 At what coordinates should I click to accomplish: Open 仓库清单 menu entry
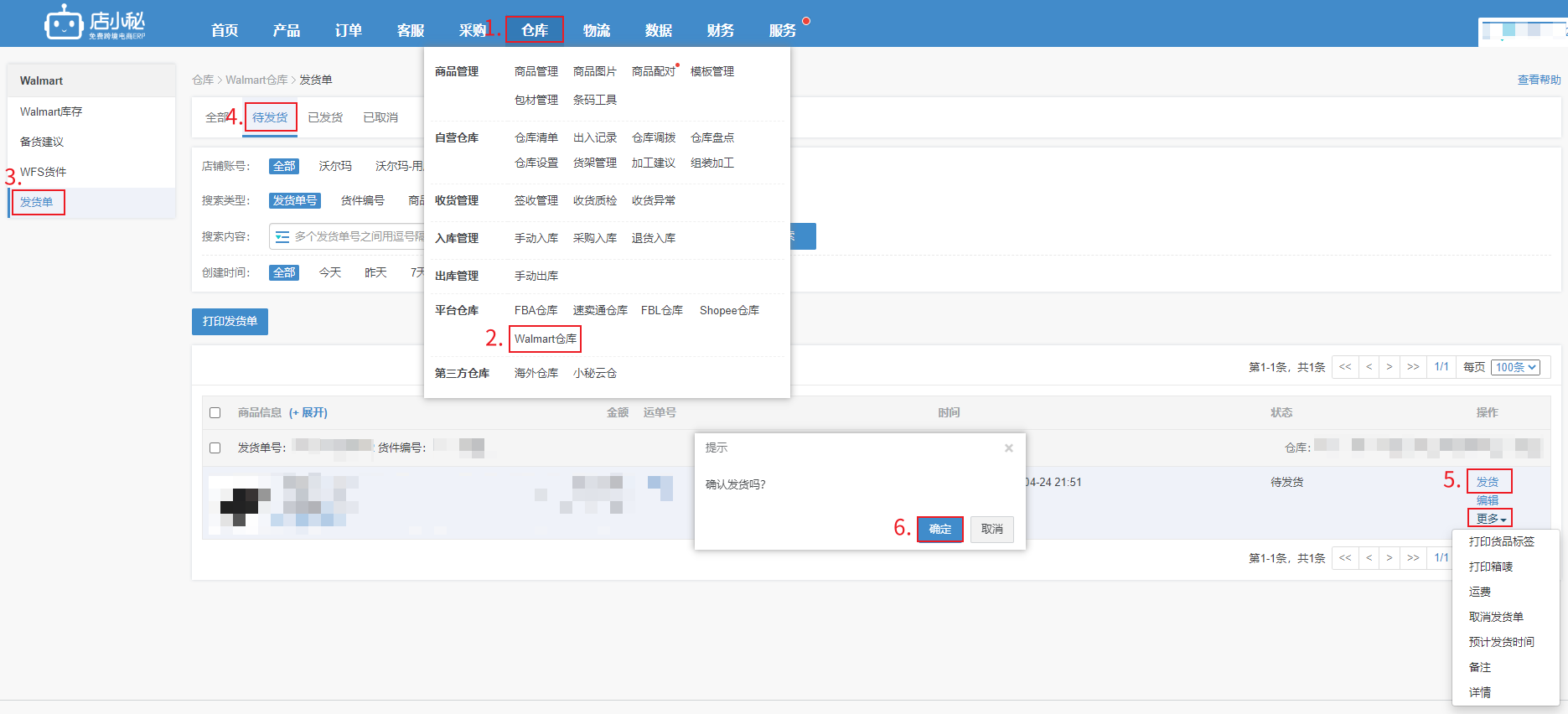[536, 138]
